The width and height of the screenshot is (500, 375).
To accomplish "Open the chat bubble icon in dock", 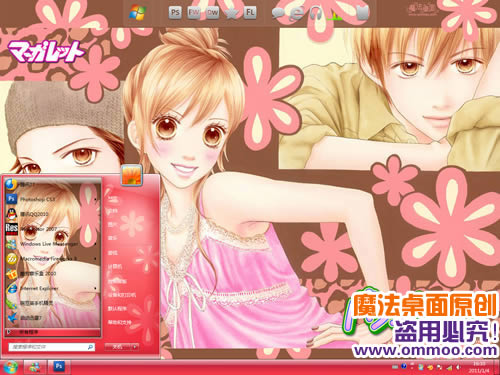I will pyautogui.click(x=278, y=13).
